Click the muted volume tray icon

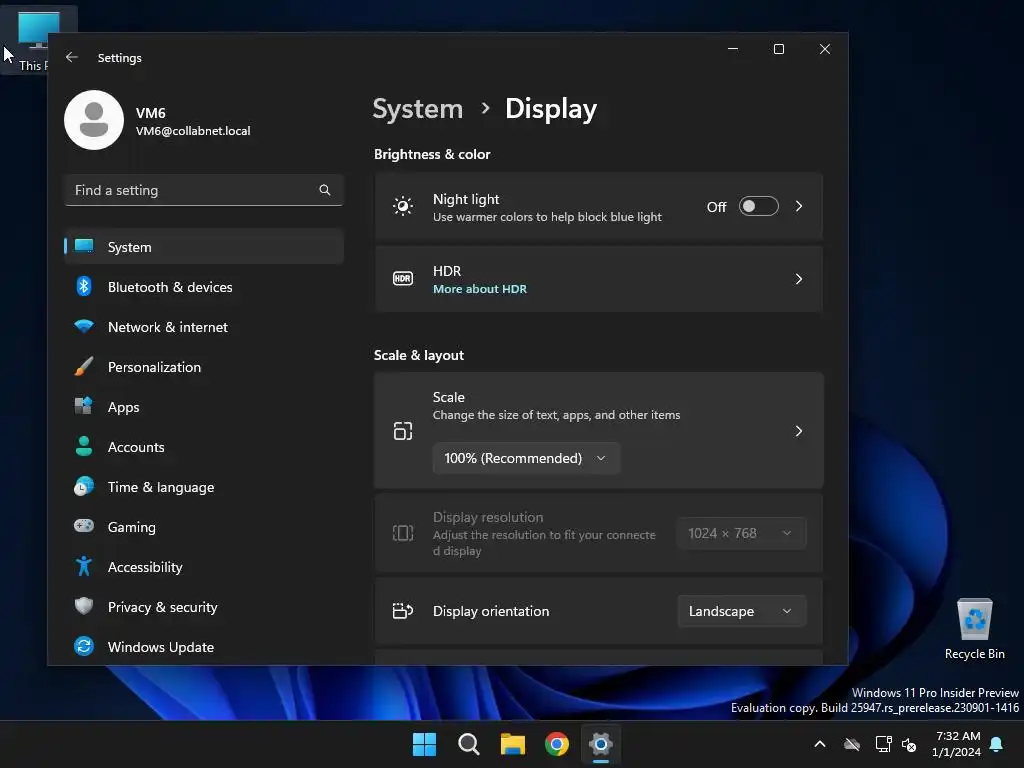tap(909, 744)
